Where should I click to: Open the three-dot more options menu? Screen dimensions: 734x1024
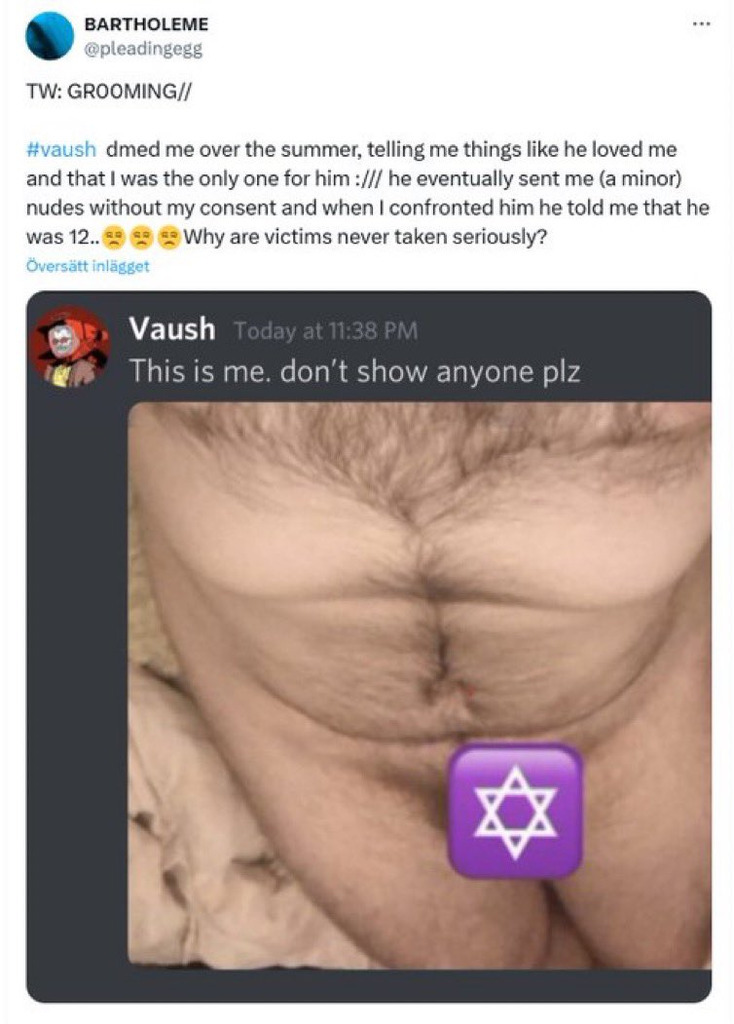[x=701, y=24]
